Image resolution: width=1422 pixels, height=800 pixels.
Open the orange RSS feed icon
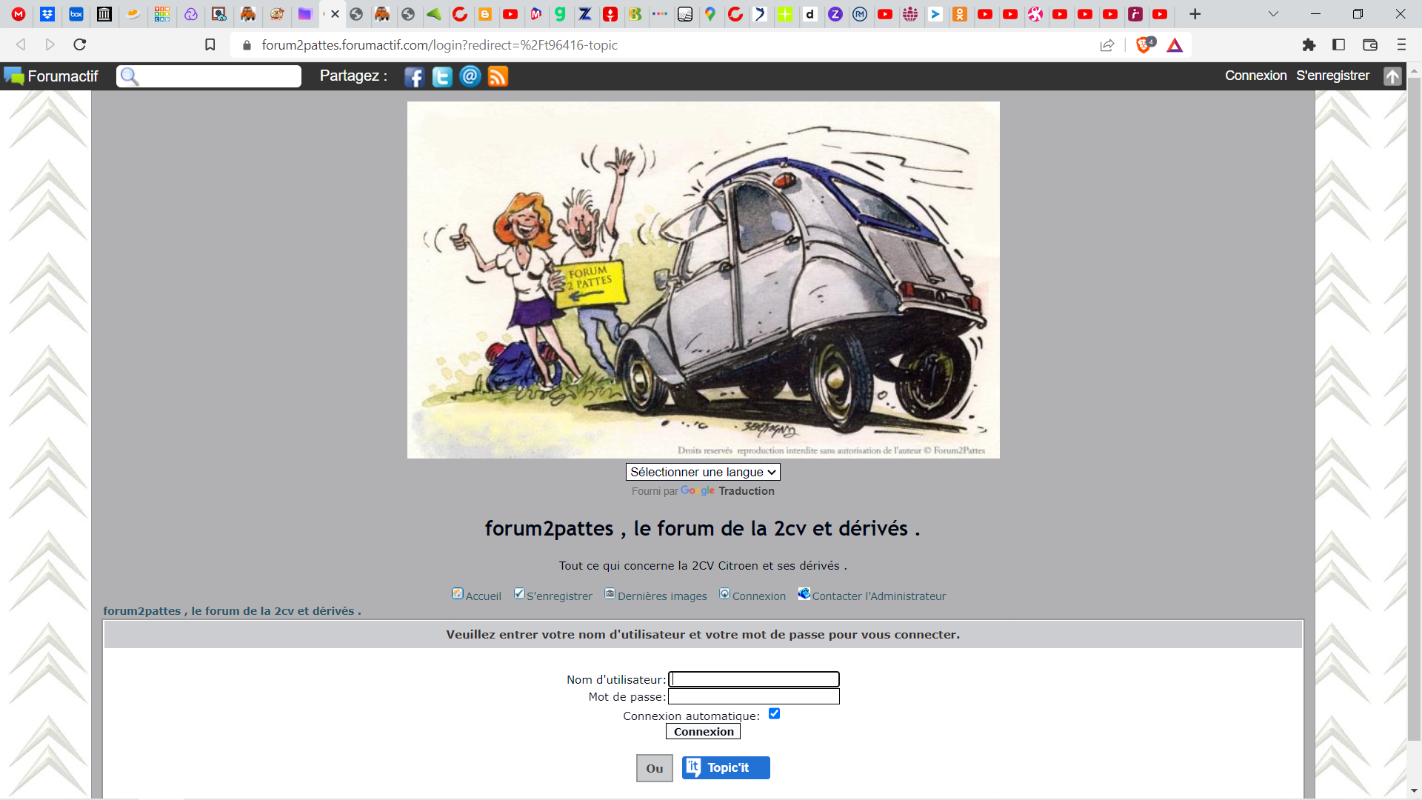498,77
